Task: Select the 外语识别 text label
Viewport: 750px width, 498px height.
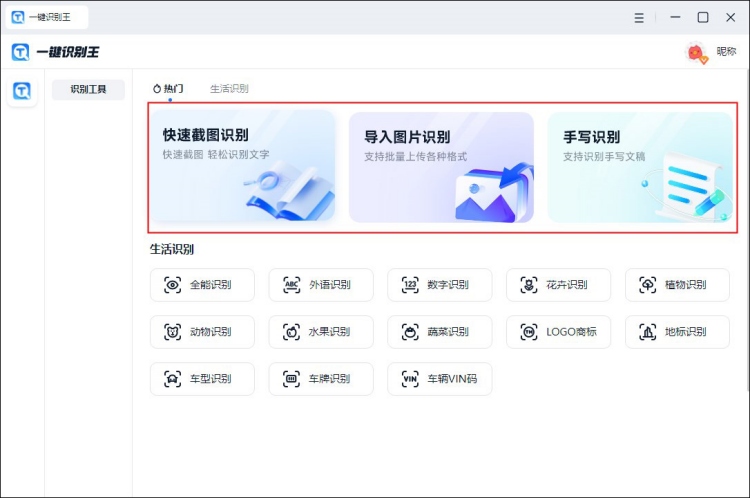Action: (330, 285)
